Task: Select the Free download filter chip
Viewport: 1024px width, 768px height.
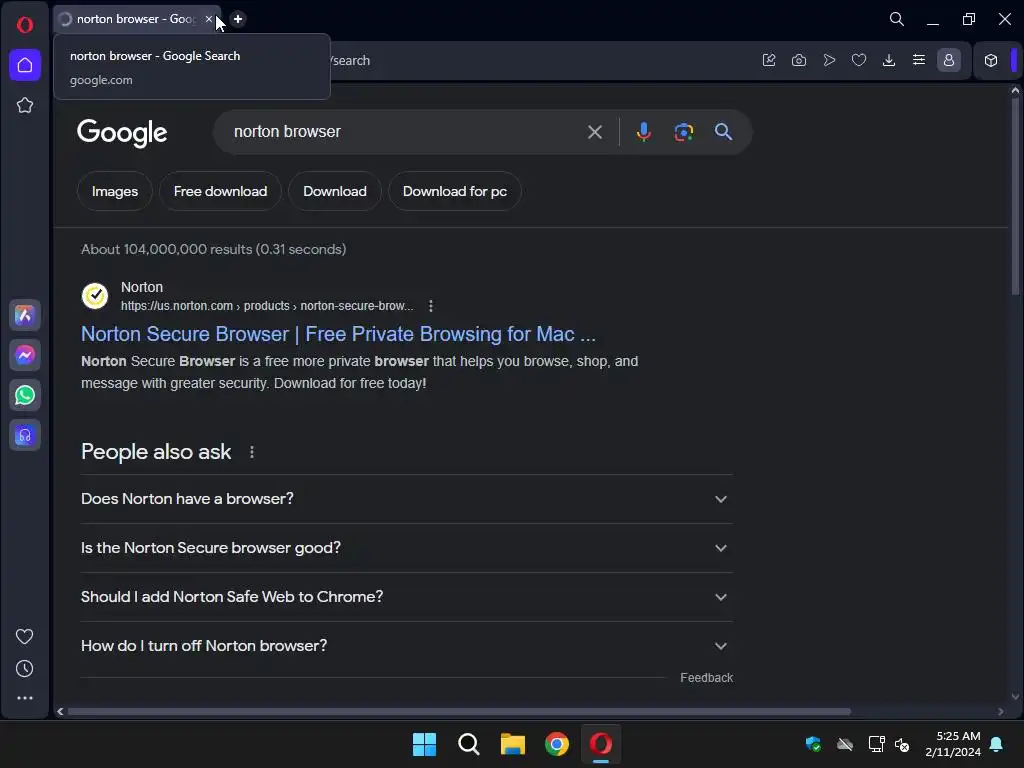Action: 220,191
